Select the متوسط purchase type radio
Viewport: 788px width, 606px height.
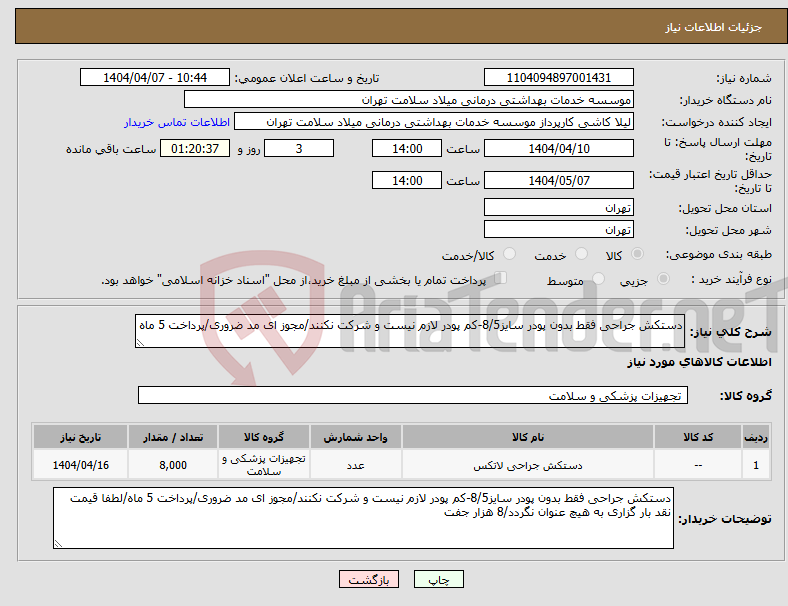pyautogui.click(x=598, y=278)
